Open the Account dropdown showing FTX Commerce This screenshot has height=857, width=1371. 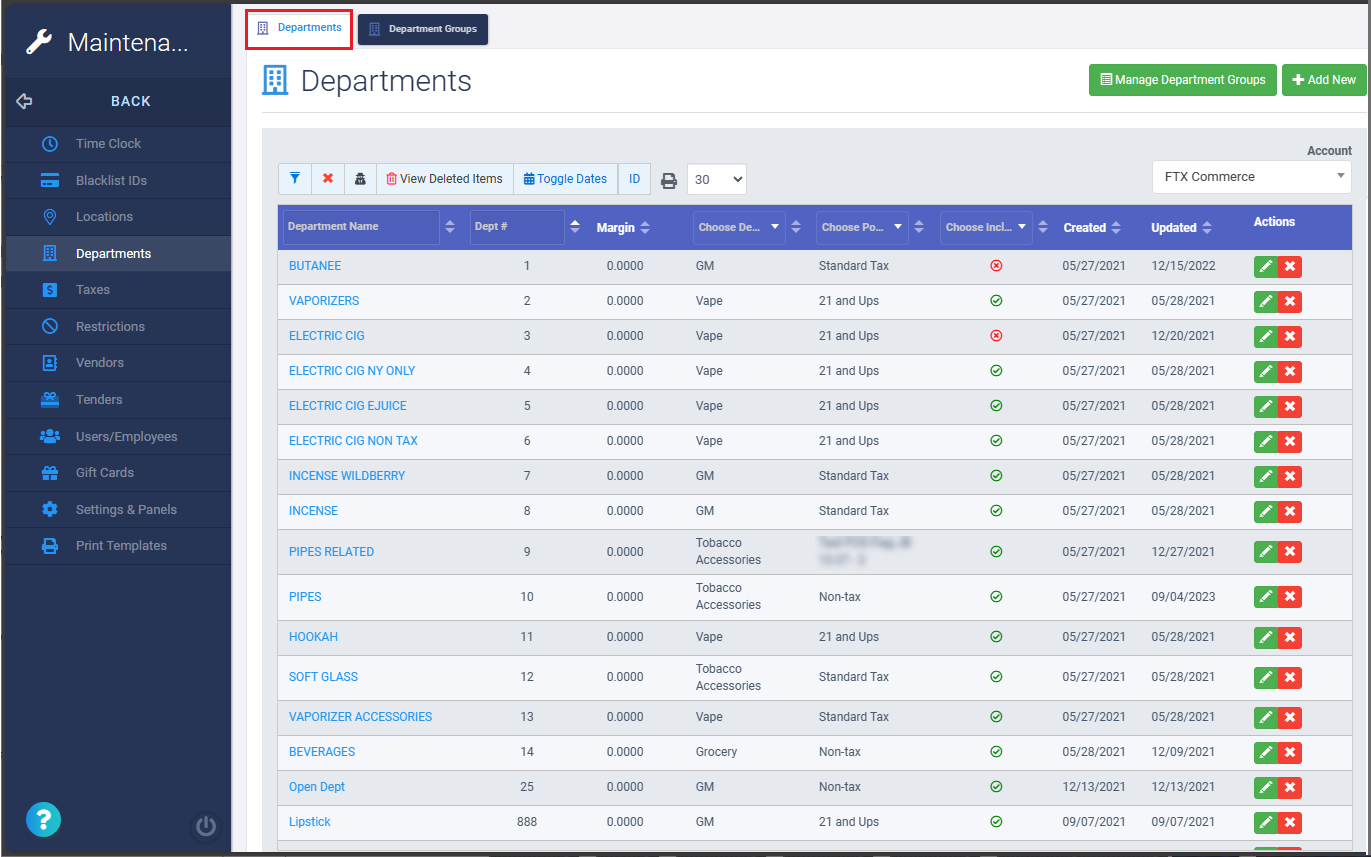tap(1252, 177)
